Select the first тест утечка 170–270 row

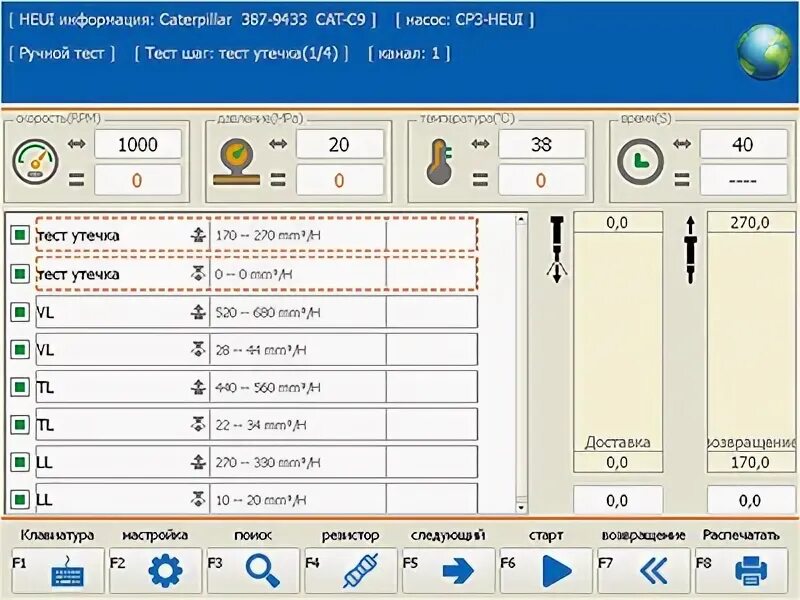(x=257, y=235)
